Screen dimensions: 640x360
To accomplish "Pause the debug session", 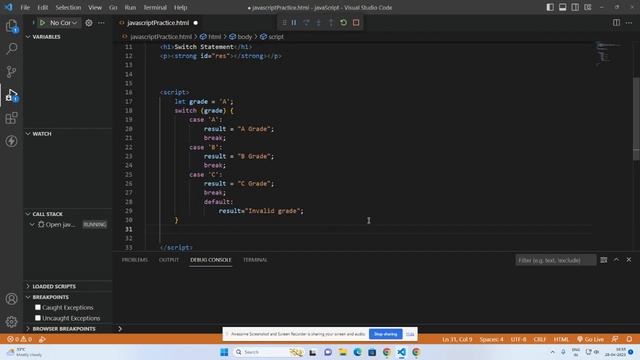I will click(294, 22).
